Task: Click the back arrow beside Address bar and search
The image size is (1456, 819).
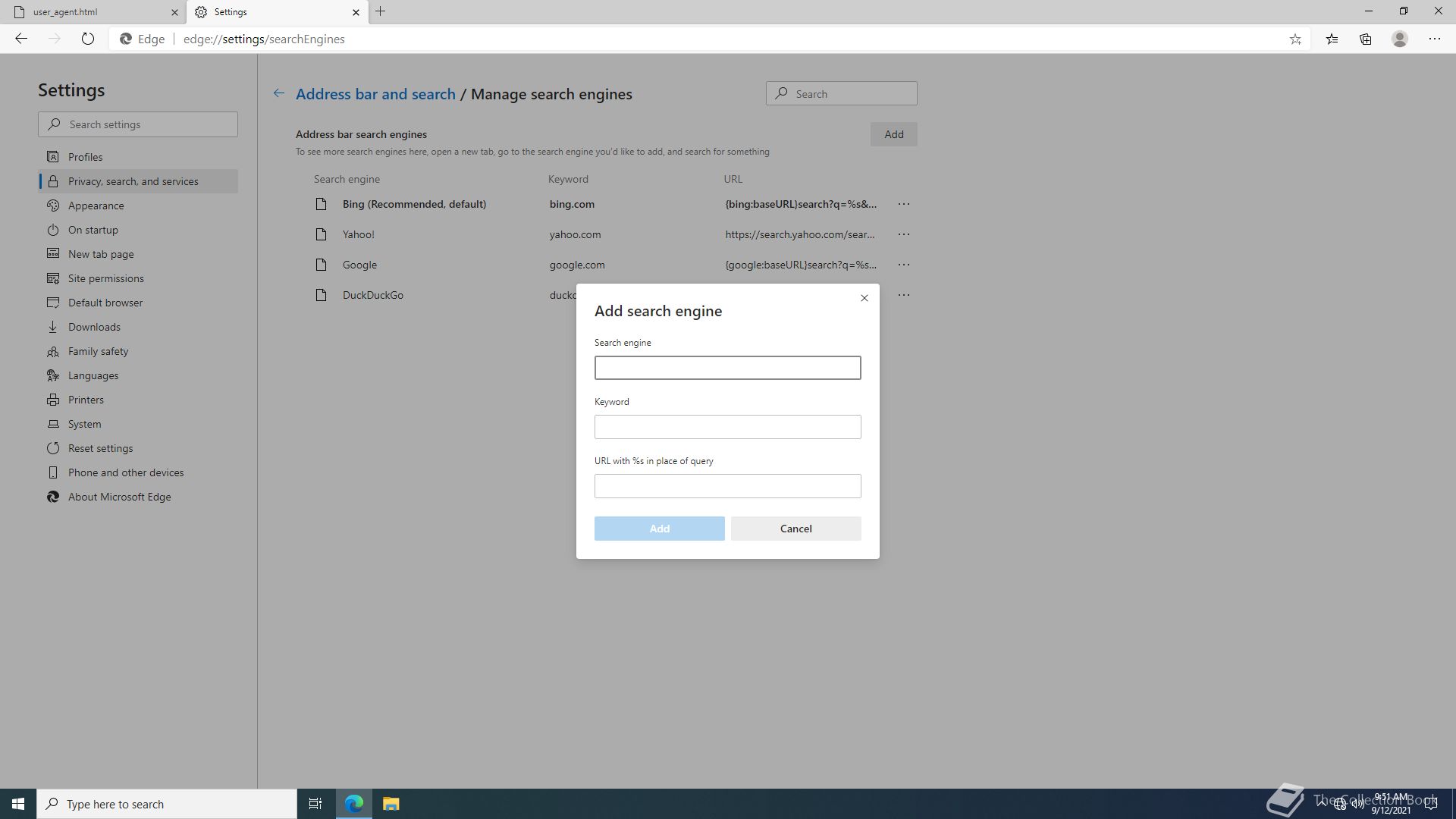Action: coord(279,93)
